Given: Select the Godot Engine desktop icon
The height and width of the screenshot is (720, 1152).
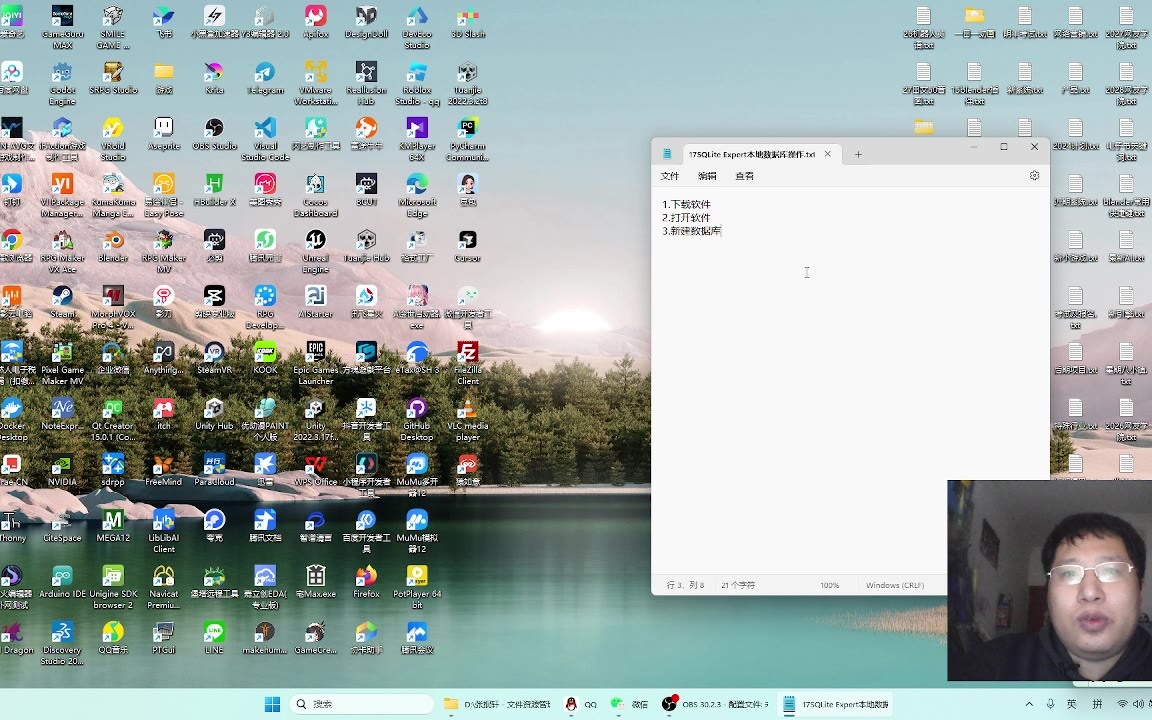Looking at the screenshot, I should click(x=62, y=78).
